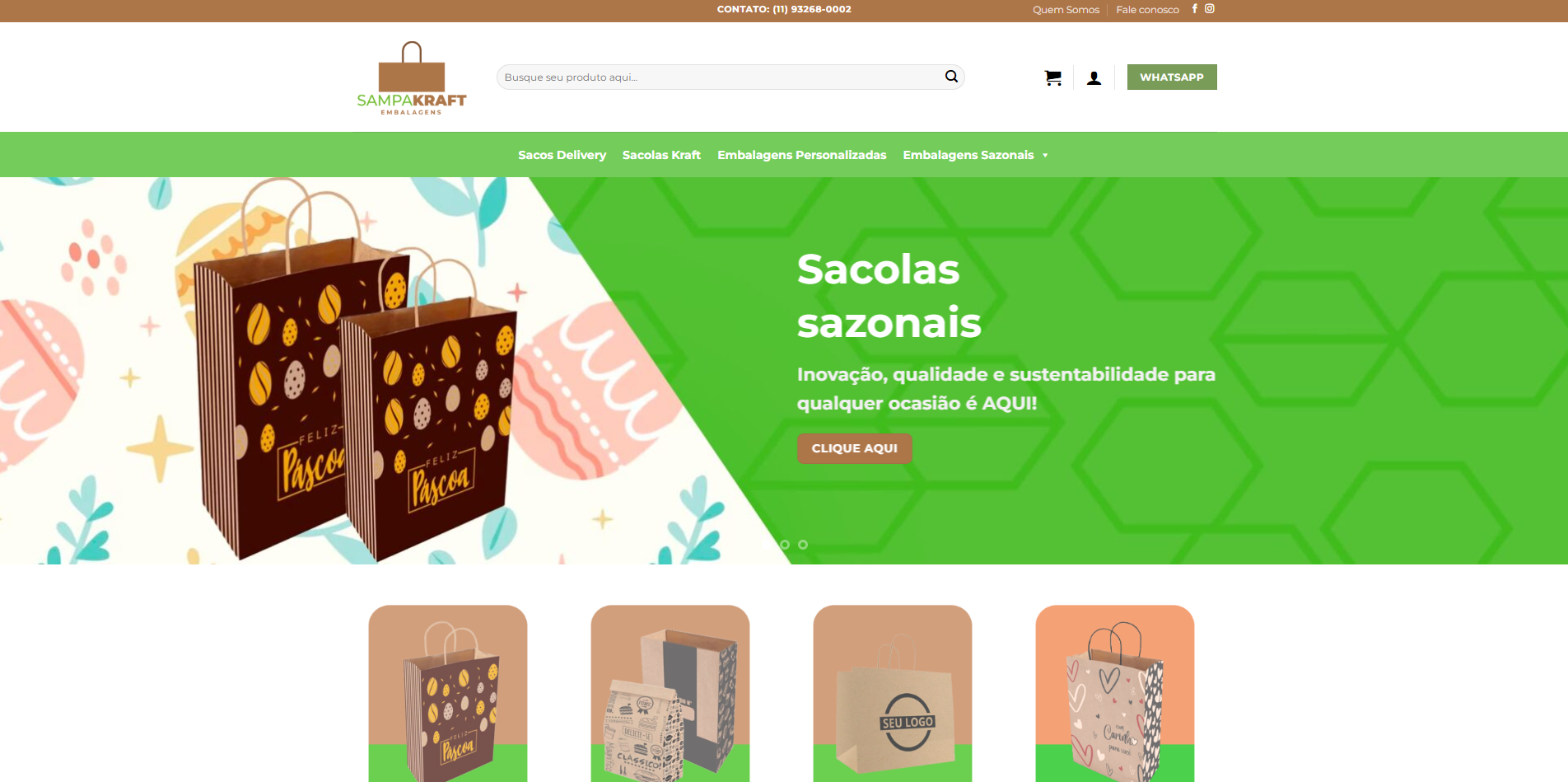The width and height of the screenshot is (1568, 782).
Task: Open the Quem Somos link
Action: (1066, 10)
